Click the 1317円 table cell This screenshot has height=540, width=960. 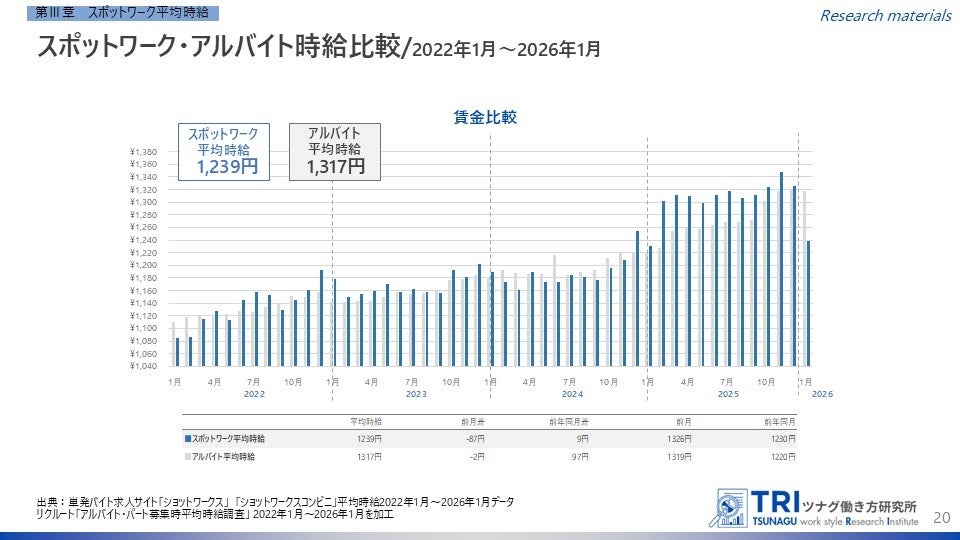(x=369, y=457)
